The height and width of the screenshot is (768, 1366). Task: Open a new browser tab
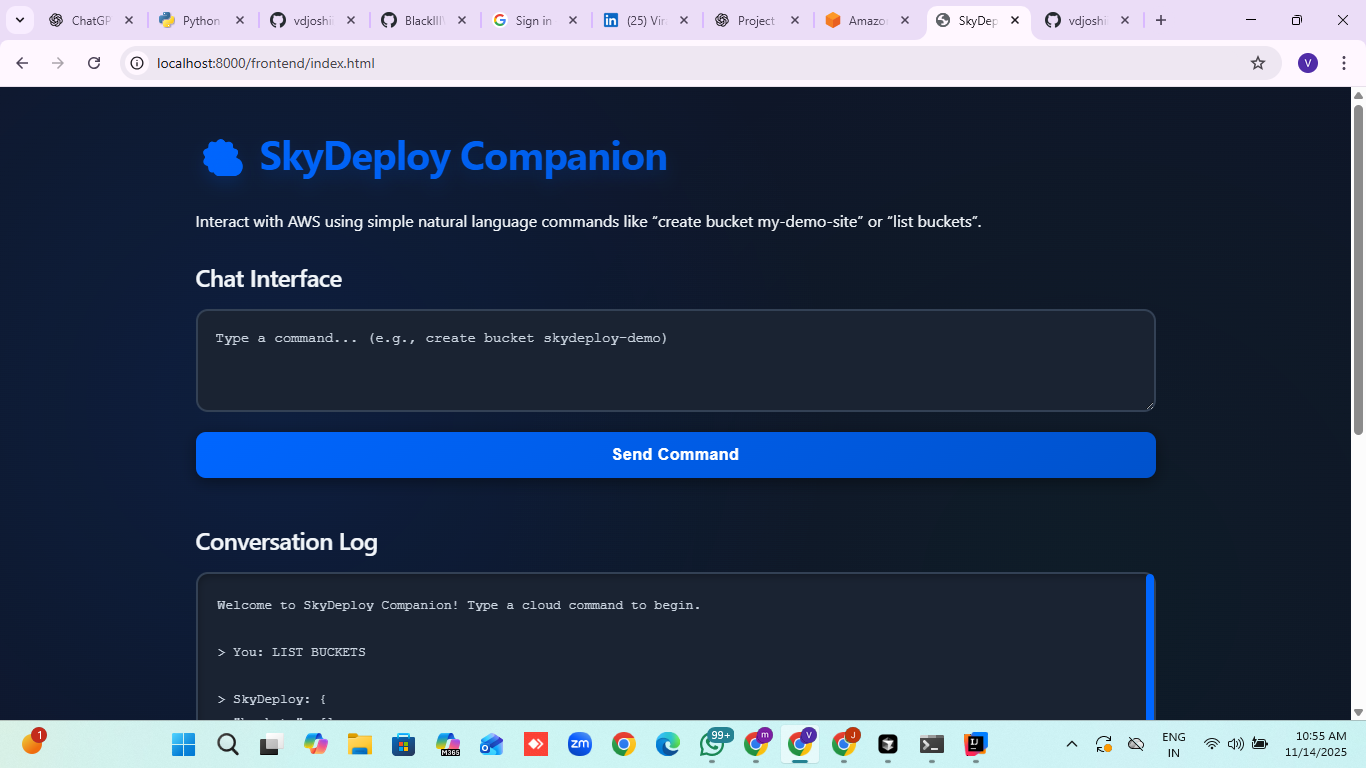point(1161,20)
